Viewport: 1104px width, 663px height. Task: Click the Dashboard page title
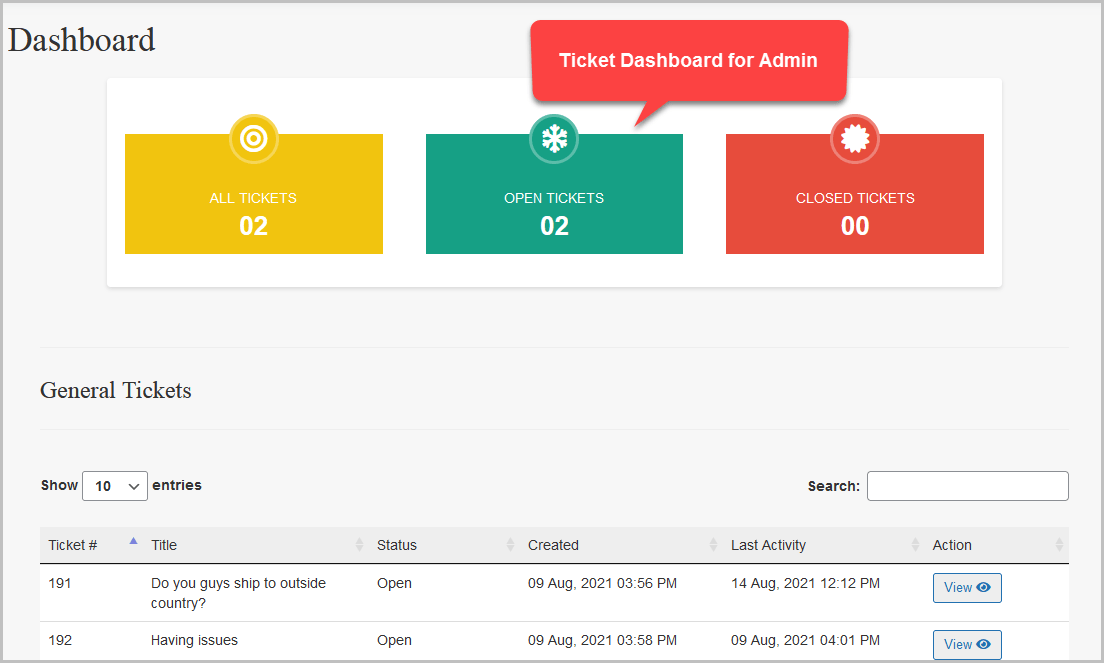tap(81, 39)
